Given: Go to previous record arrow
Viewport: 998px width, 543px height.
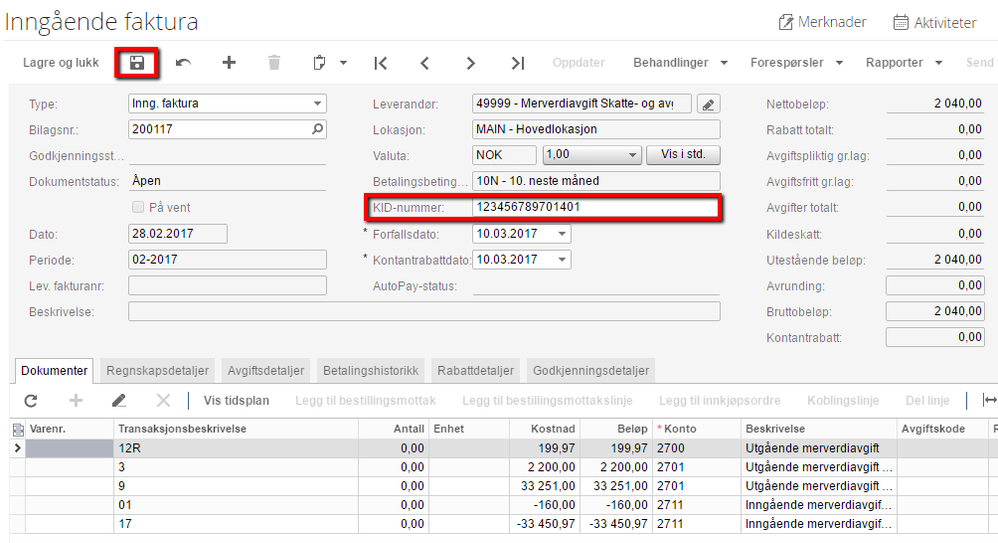Looking at the screenshot, I should pos(425,63).
